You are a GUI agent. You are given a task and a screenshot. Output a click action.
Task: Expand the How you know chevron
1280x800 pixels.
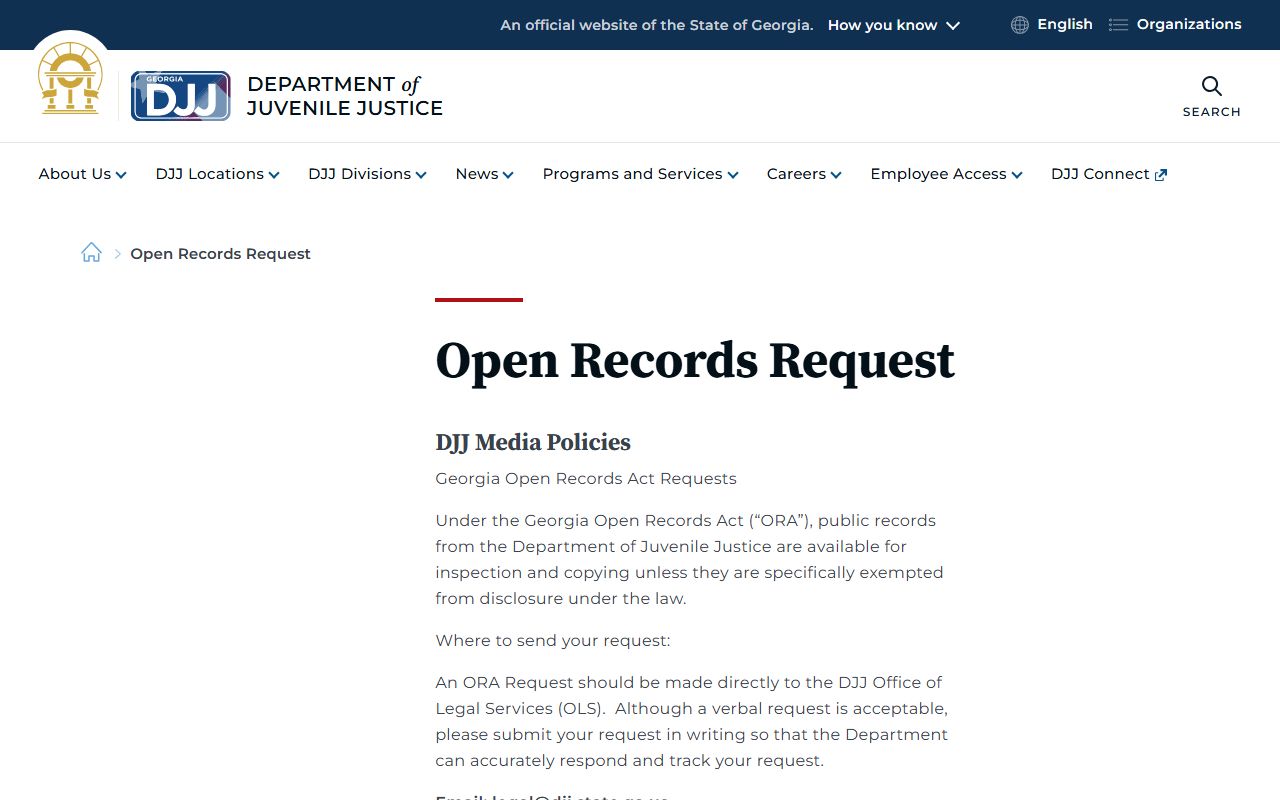point(953,26)
